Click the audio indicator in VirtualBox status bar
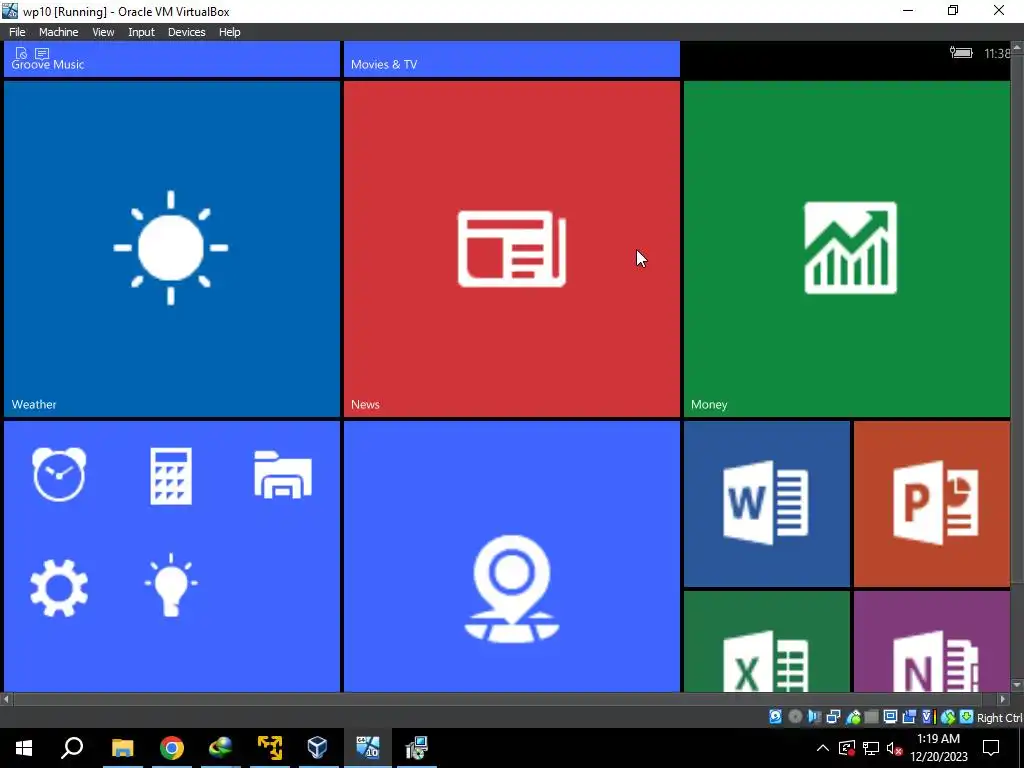Image resolution: width=1024 pixels, height=768 pixels. click(x=814, y=717)
